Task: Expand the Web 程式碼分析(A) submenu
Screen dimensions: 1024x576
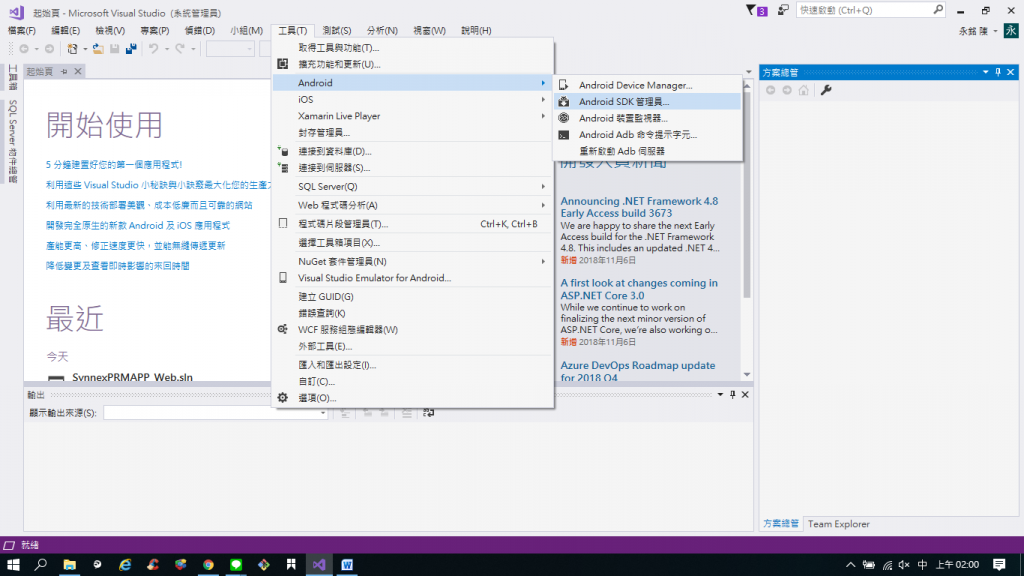Action: tap(413, 205)
